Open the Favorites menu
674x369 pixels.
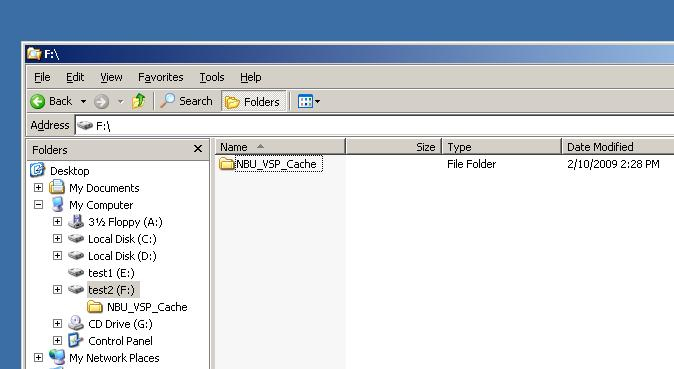coord(160,77)
